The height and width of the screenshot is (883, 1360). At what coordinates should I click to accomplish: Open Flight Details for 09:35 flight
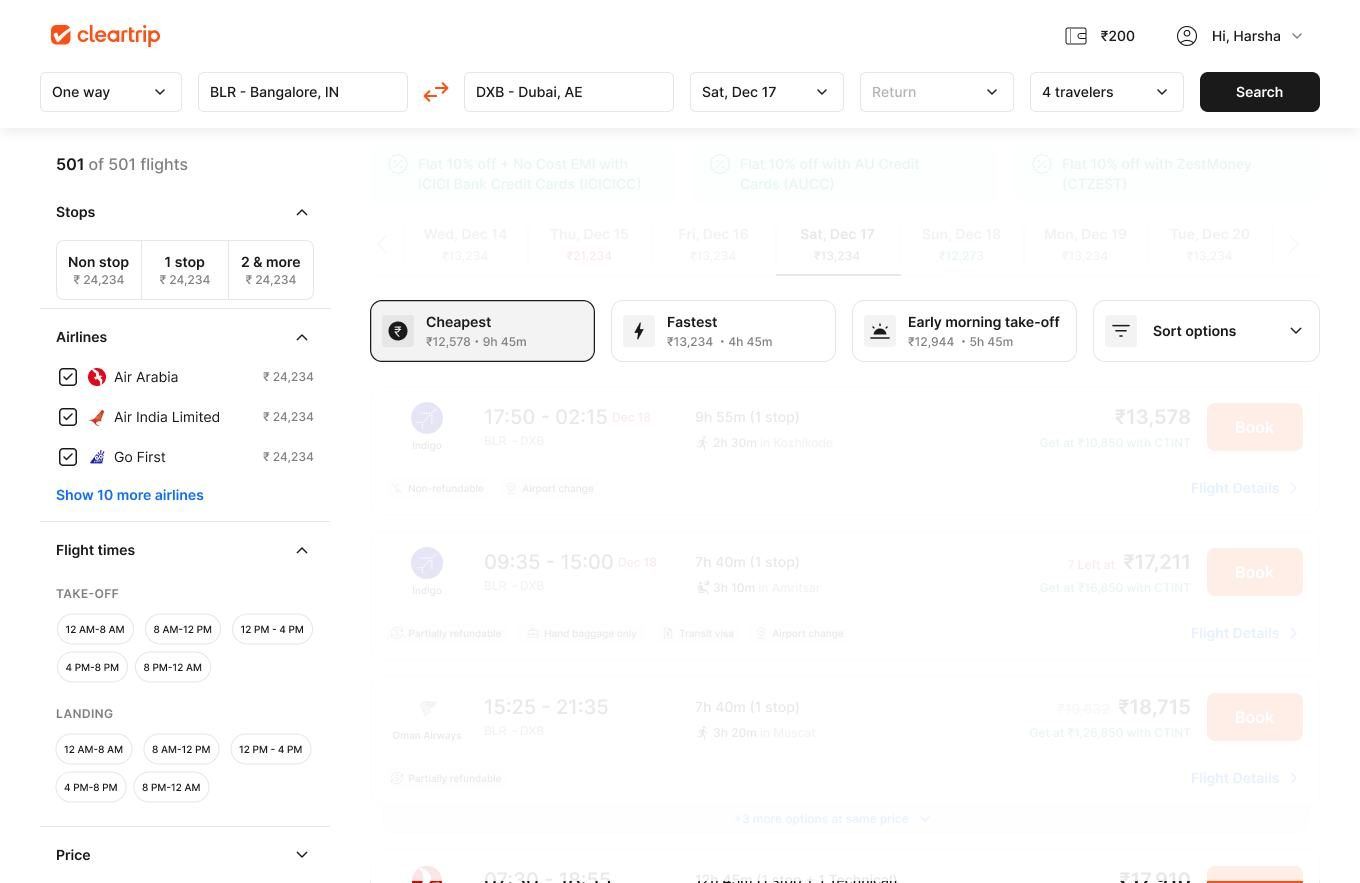[x=1244, y=633]
